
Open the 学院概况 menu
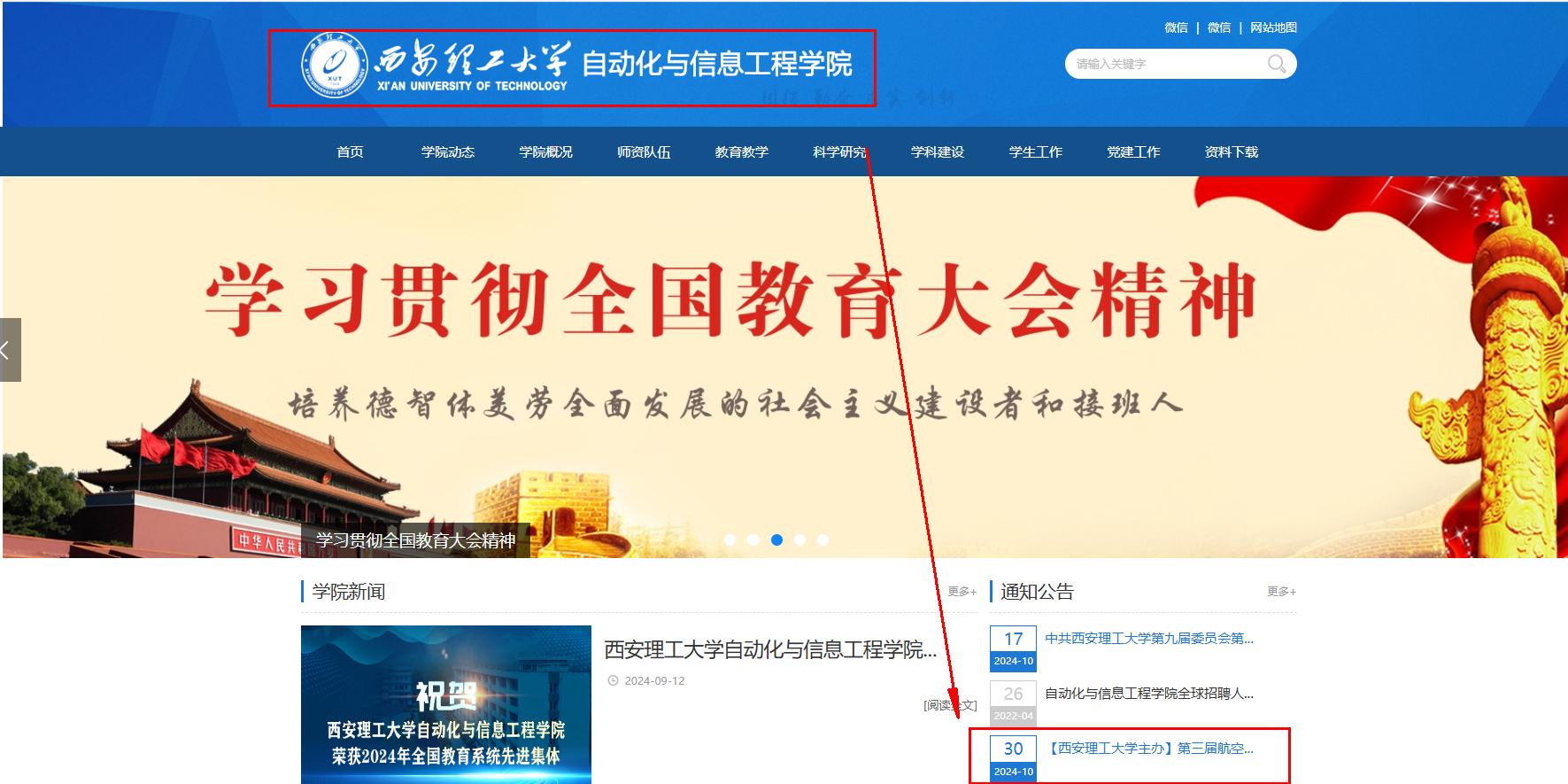(x=545, y=151)
